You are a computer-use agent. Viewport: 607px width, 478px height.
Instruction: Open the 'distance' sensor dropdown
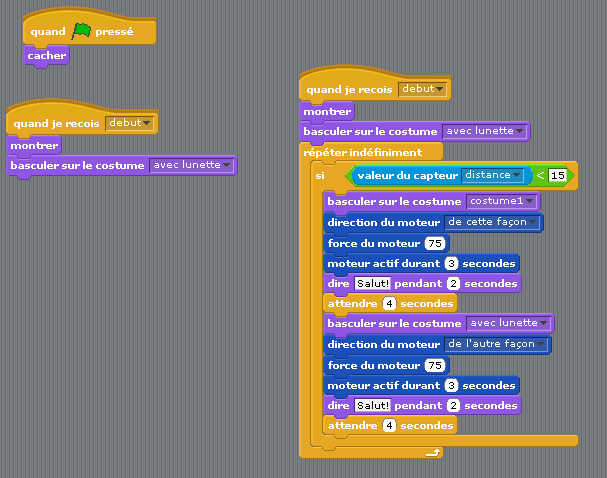point(492,175)
